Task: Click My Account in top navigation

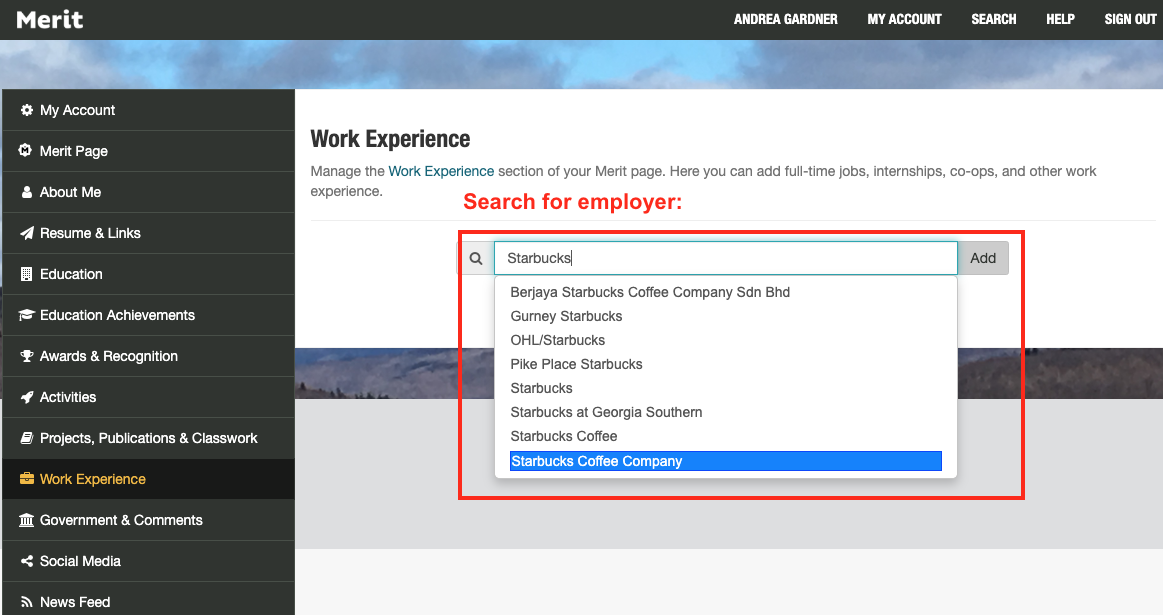Action: tap(904, 19)
